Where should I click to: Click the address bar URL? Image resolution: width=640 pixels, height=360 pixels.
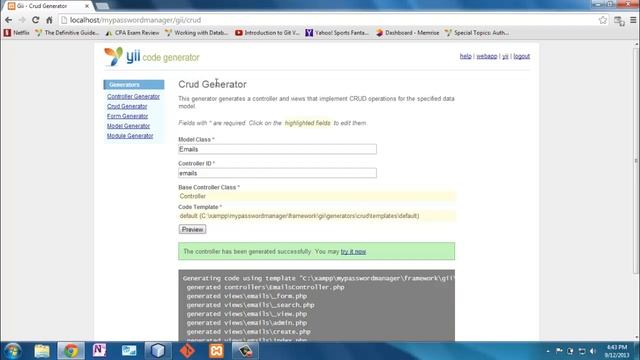136,20
